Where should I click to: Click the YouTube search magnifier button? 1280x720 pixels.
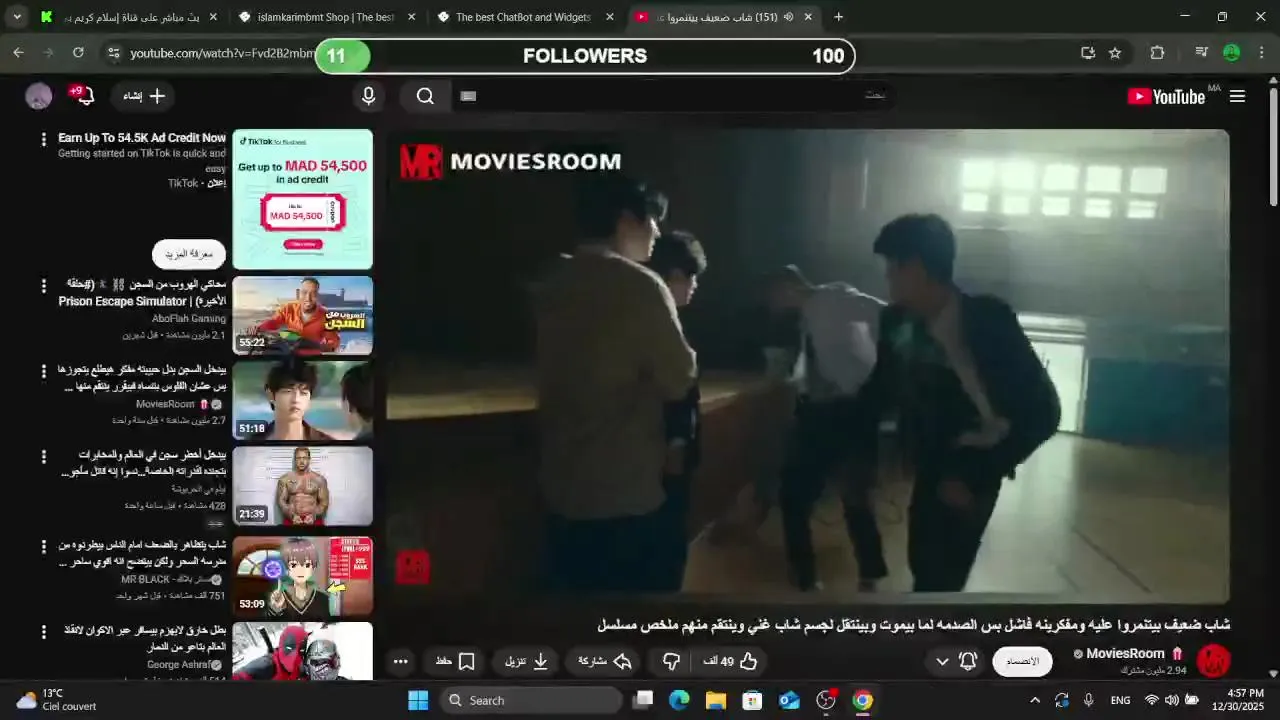[426, 96]
